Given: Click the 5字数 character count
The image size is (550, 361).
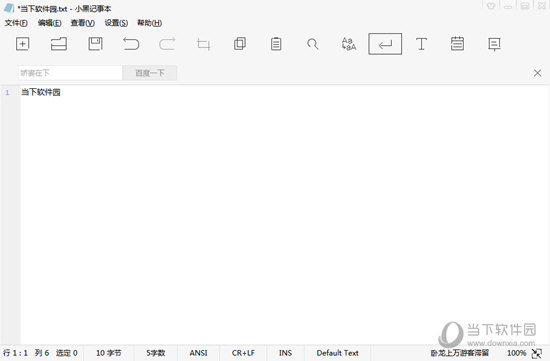Looking at the screenshot, I should pos(156,353).
